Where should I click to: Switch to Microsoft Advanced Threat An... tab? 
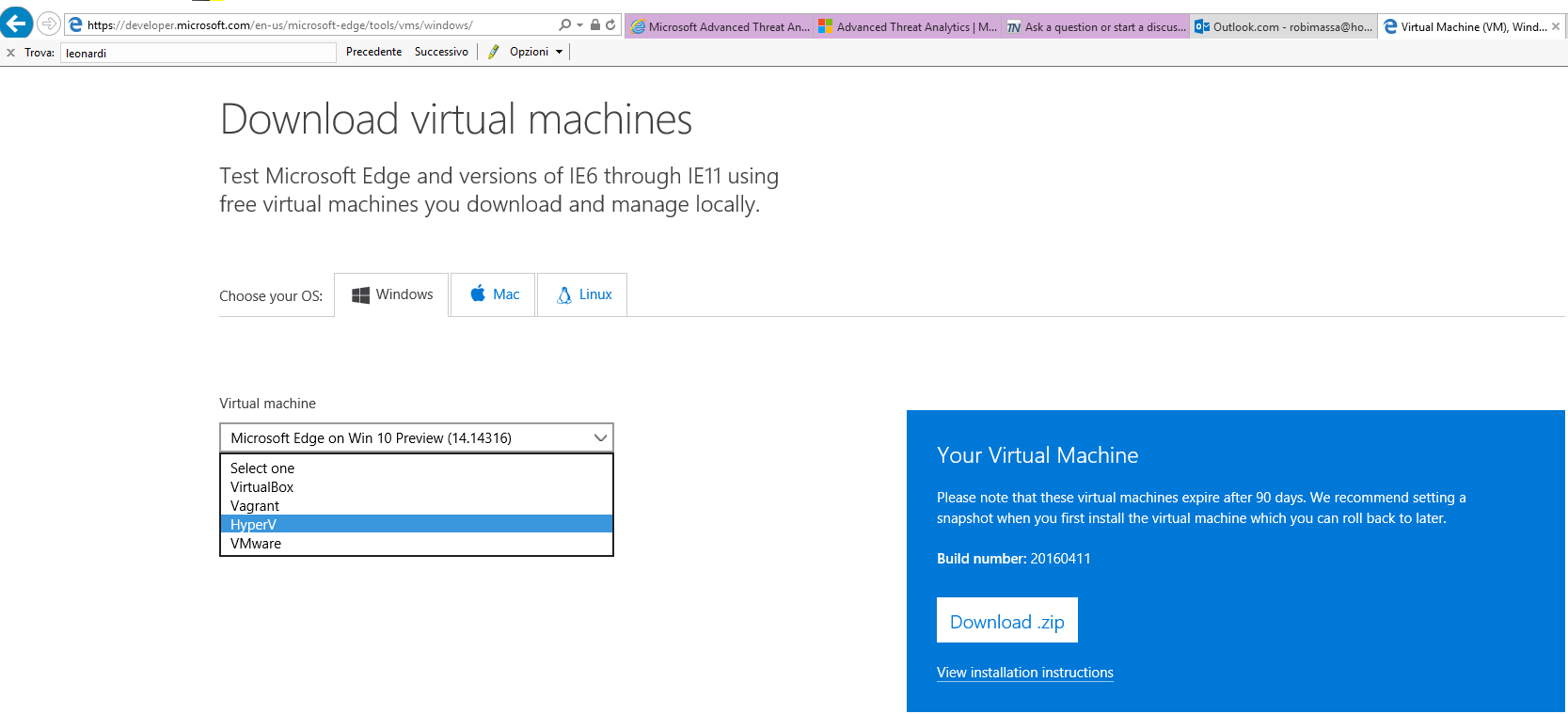(x=720, y=26)
